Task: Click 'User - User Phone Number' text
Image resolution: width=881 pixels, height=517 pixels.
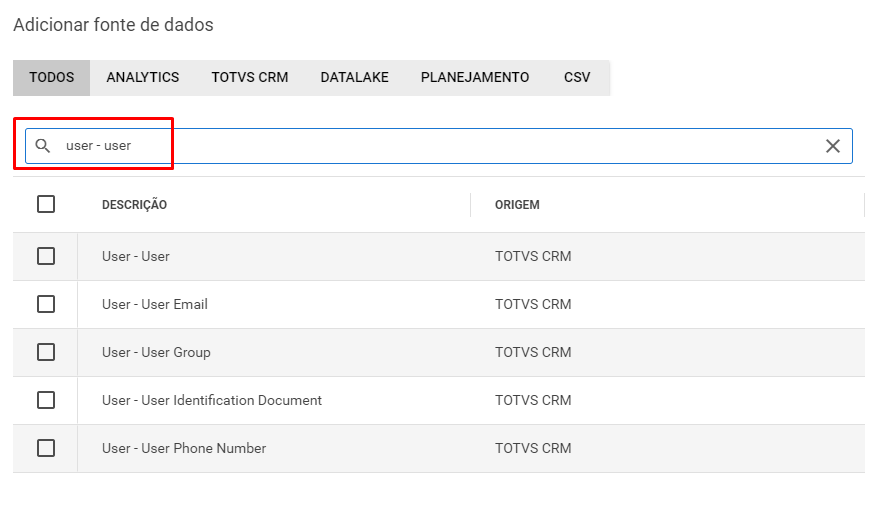Action: pos(184,448)
